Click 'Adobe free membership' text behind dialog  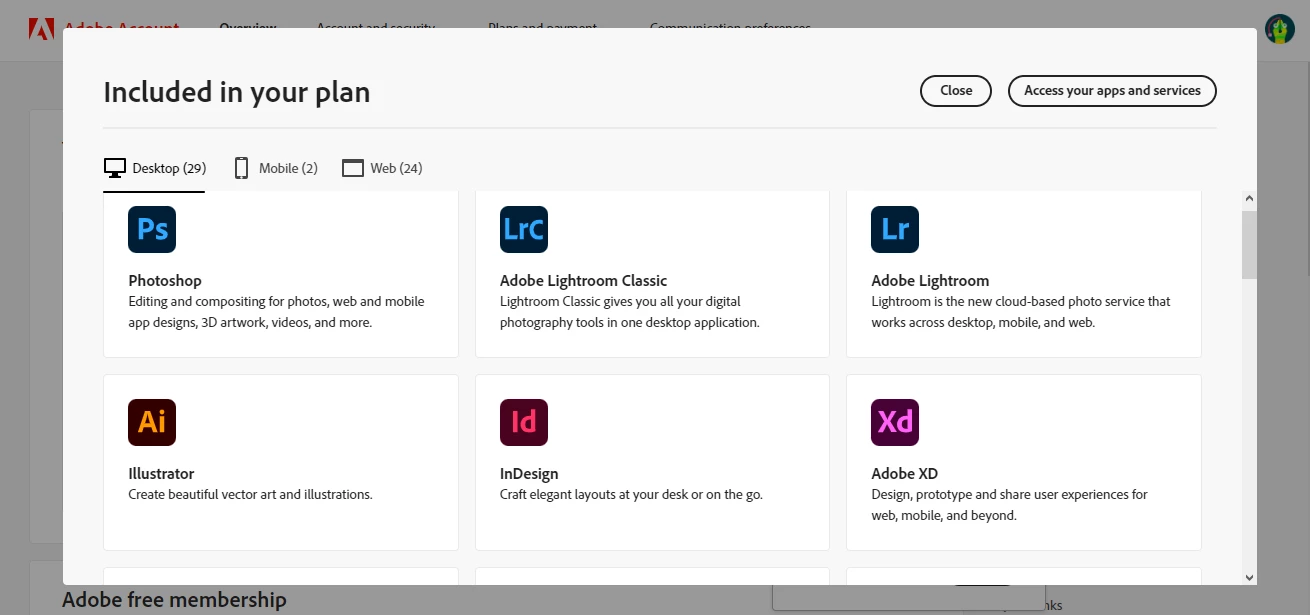(x=174, y=600)
